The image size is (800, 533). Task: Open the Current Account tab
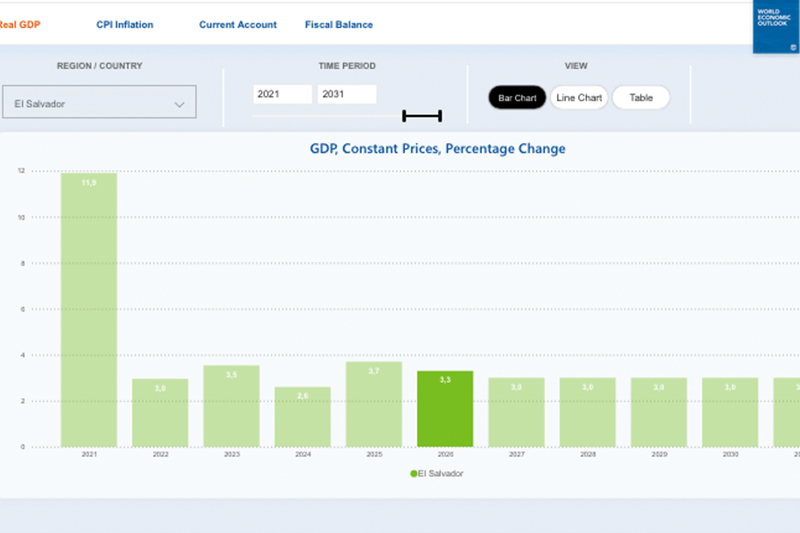pyautogui.click(x=238, y=25)
